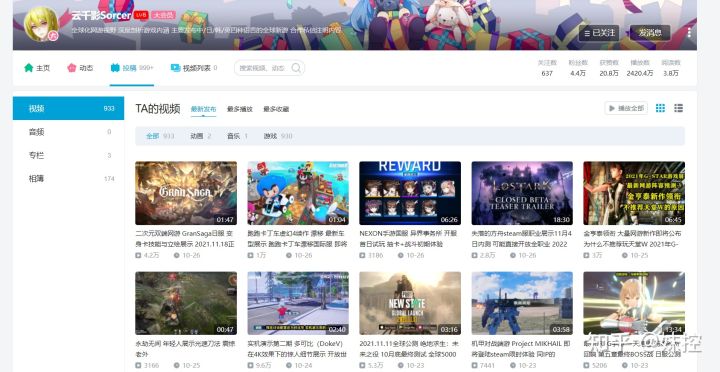Open title 机甲对战端游 Project MIKHAIL
720x372 pixels.
point(521,349)
